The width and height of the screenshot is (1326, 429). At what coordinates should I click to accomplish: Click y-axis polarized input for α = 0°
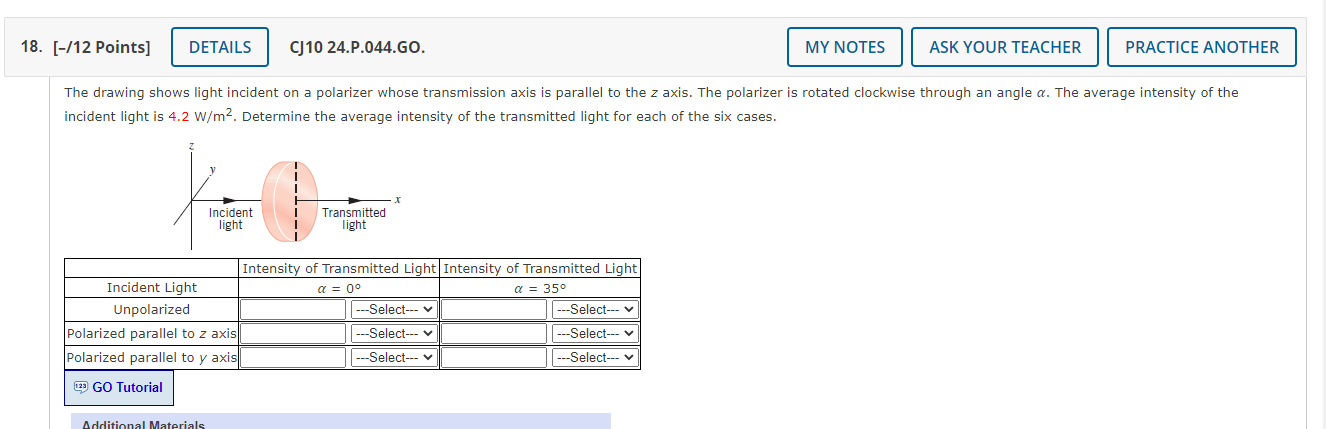tap(293, 358)
